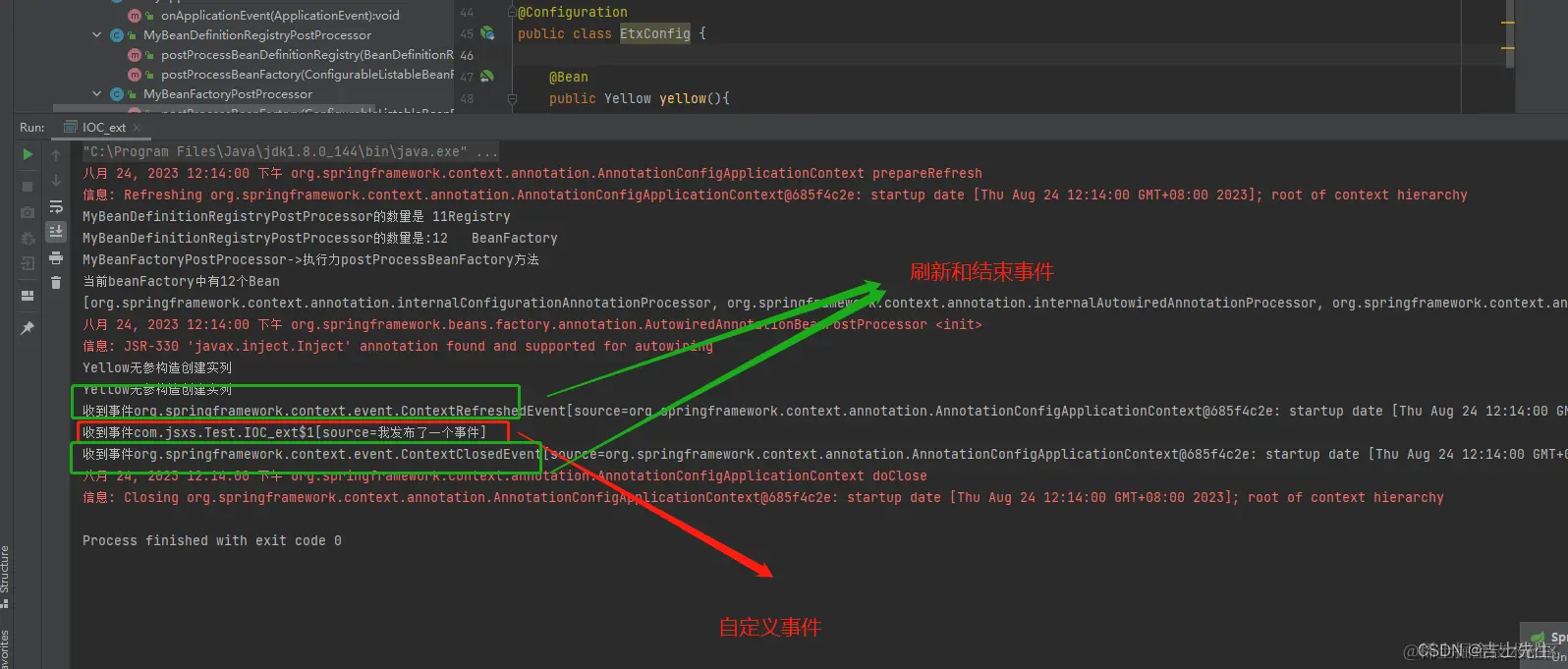The image size is (1568, 669).
Task: Select onApplicationEvent(ApplicationEvent):void method in the tree
Action: [280, 16]
